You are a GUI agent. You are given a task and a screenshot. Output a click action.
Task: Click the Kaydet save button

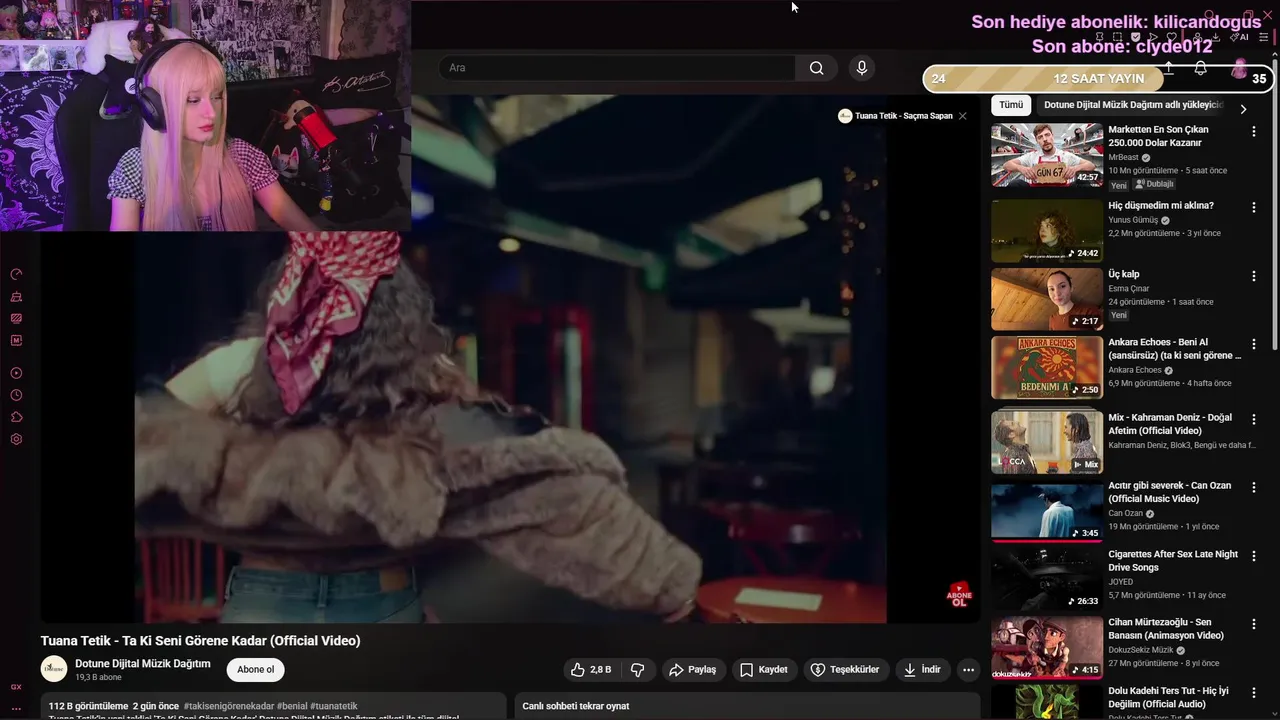[x=763, y=670]
